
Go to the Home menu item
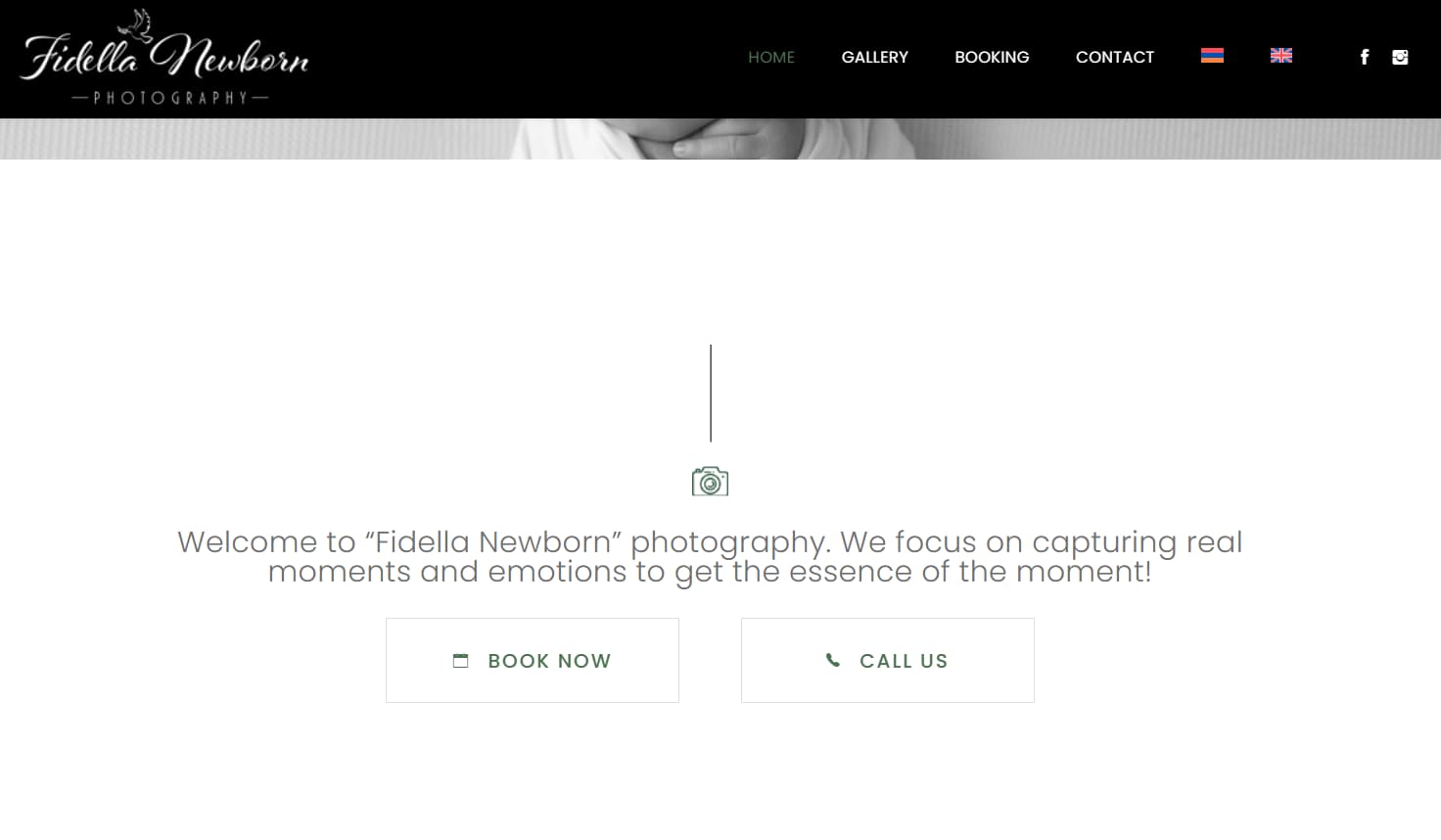pyautogui.click(x=771, y=57)
